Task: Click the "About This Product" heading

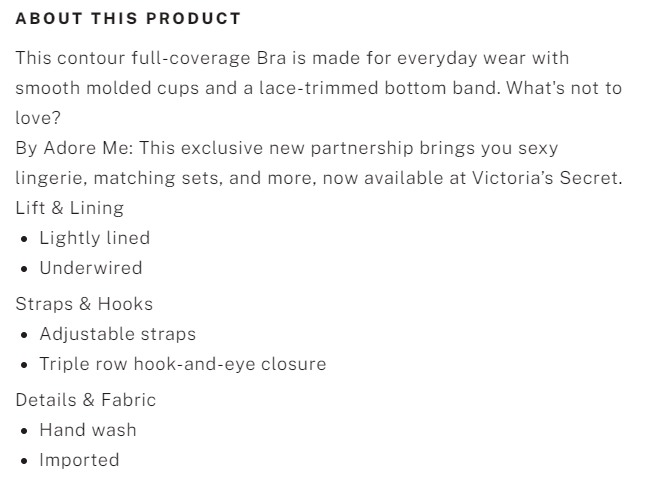Action: (128, 19)
